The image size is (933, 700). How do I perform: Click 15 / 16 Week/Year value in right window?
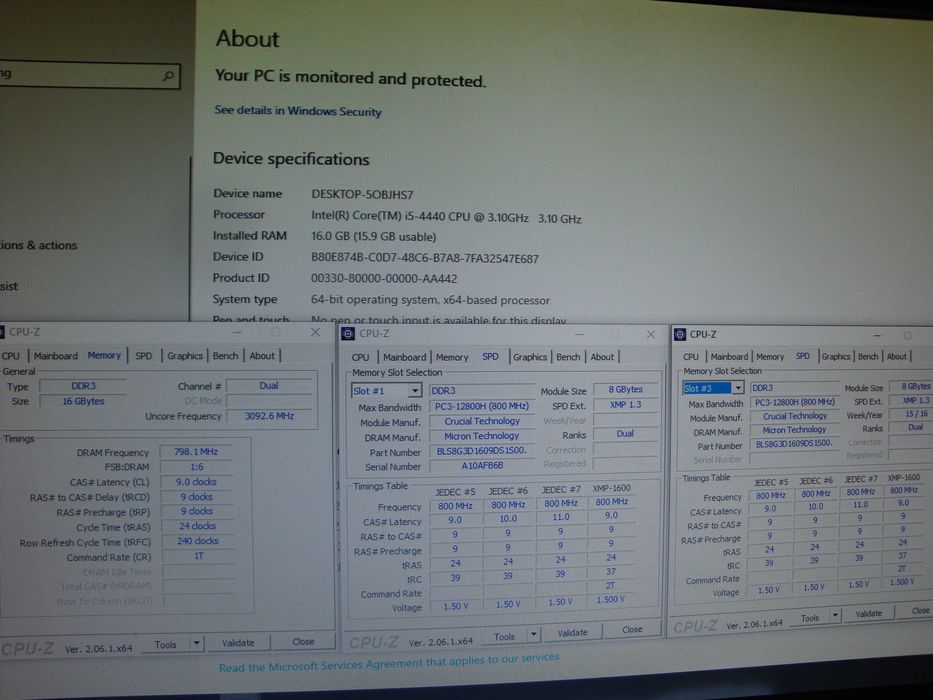[x=916, y=414]
